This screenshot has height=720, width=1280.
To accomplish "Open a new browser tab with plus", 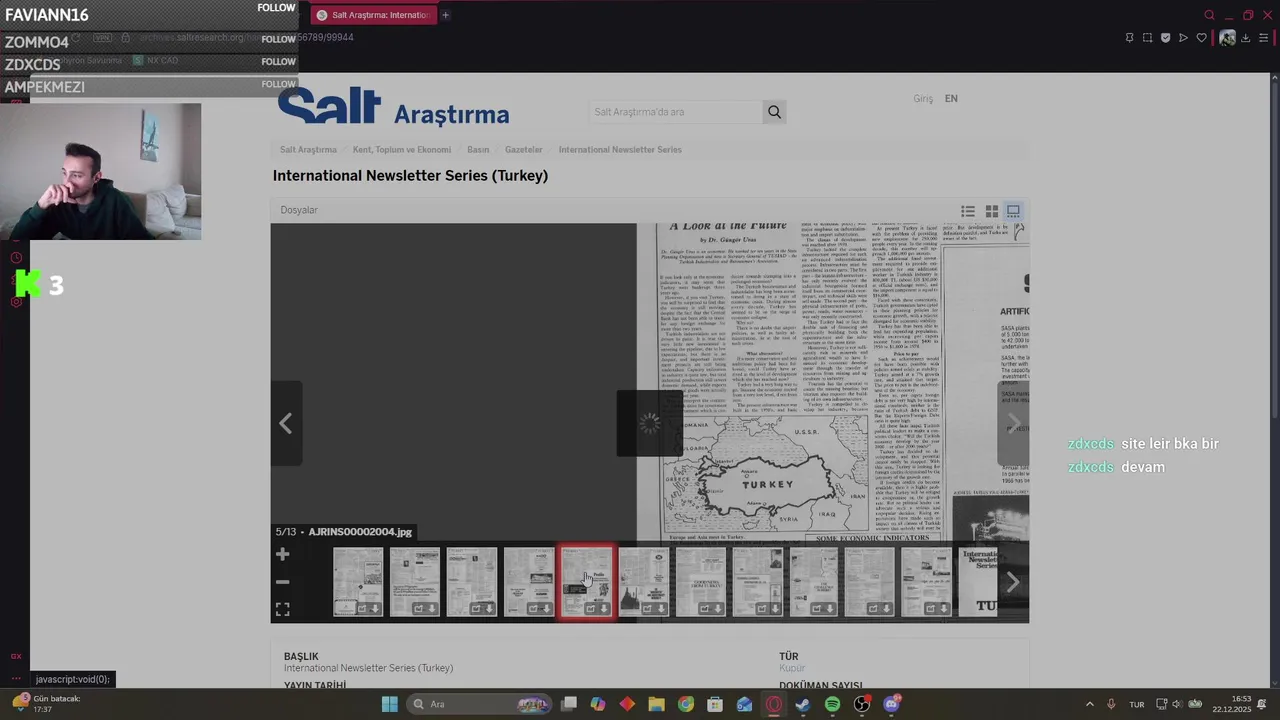I will [x=445, y=15].
